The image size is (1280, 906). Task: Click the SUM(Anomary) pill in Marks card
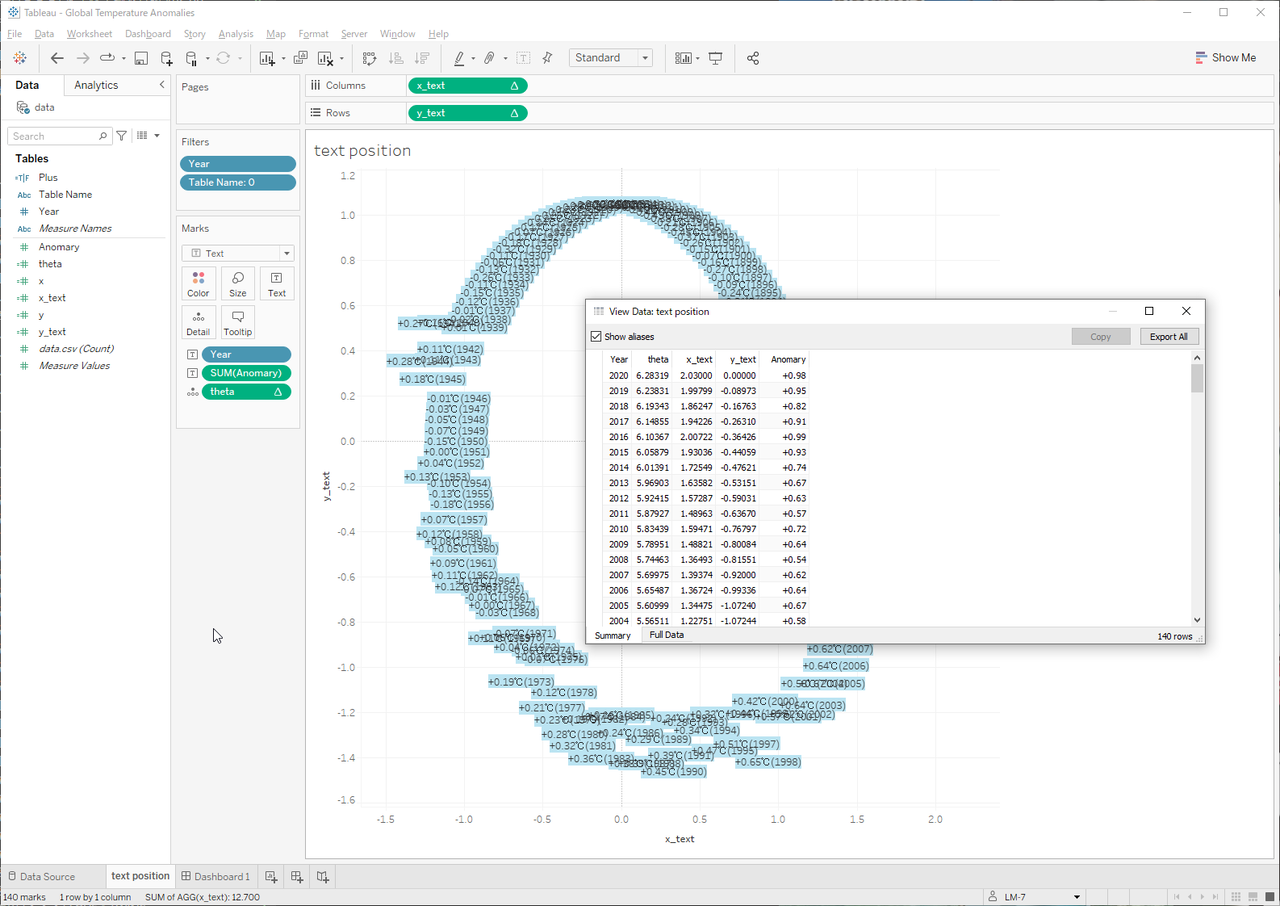(246, 373)
